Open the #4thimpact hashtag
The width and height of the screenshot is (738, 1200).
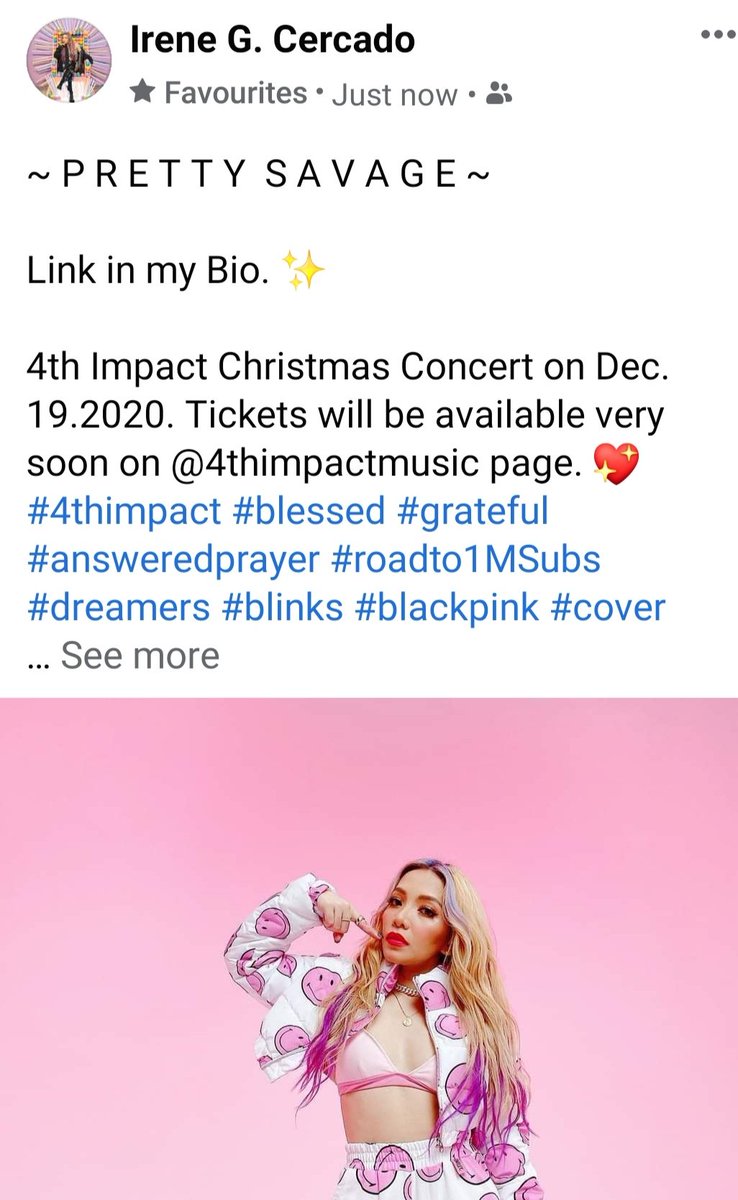point(125,511)
